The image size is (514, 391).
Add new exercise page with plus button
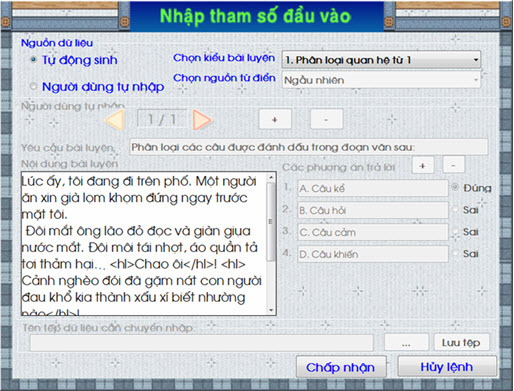pyautogui.click(x=275, y=119)
